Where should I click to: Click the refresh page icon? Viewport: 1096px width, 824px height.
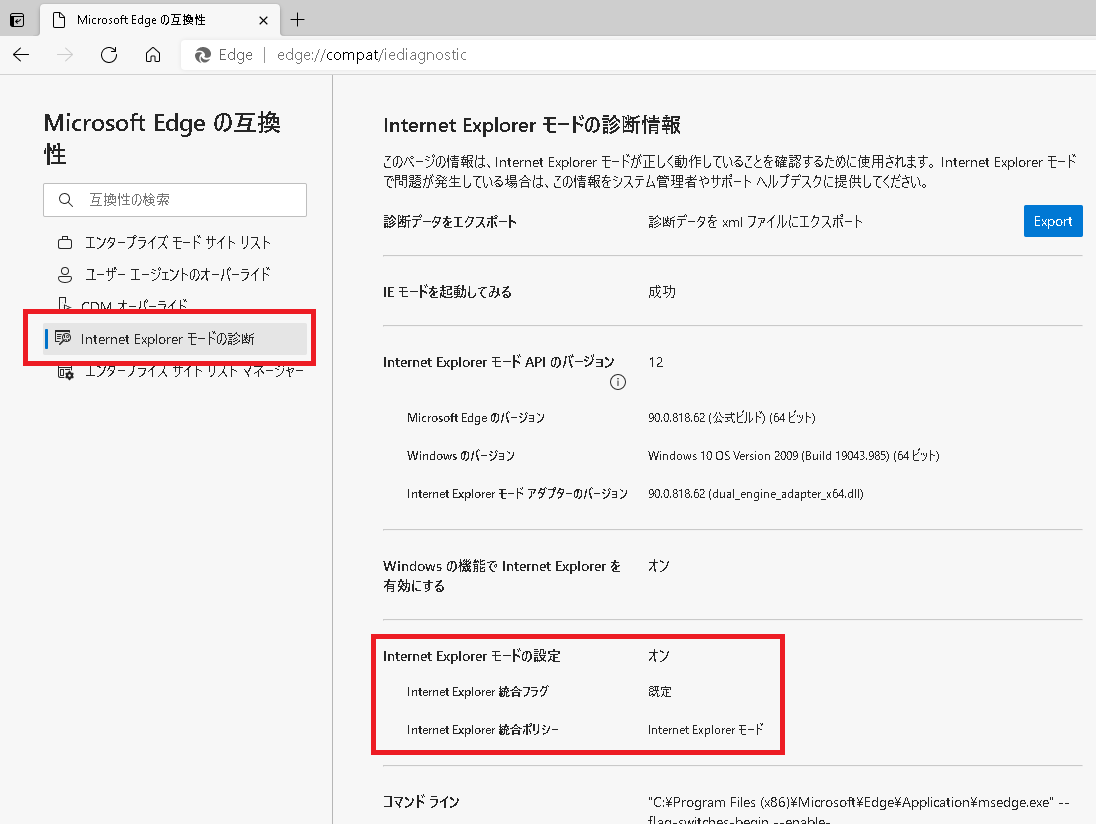point(109,55)
